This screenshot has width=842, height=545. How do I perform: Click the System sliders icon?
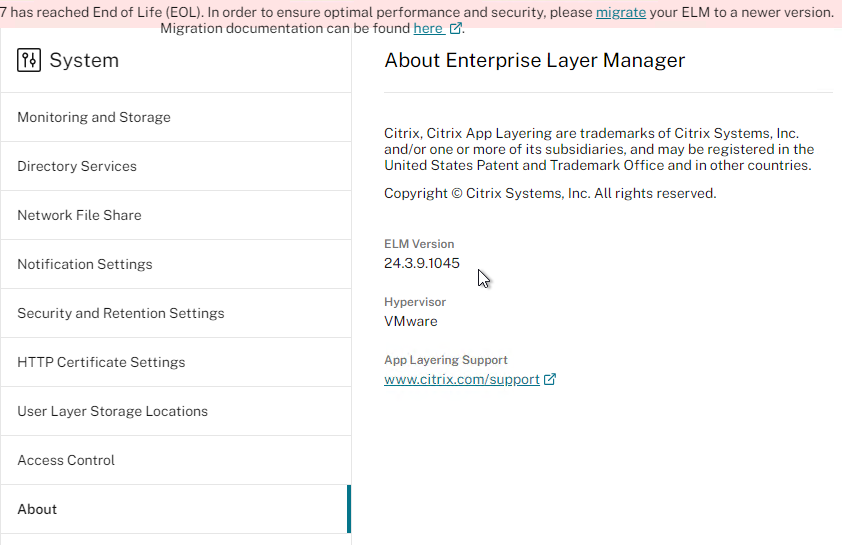29,60
